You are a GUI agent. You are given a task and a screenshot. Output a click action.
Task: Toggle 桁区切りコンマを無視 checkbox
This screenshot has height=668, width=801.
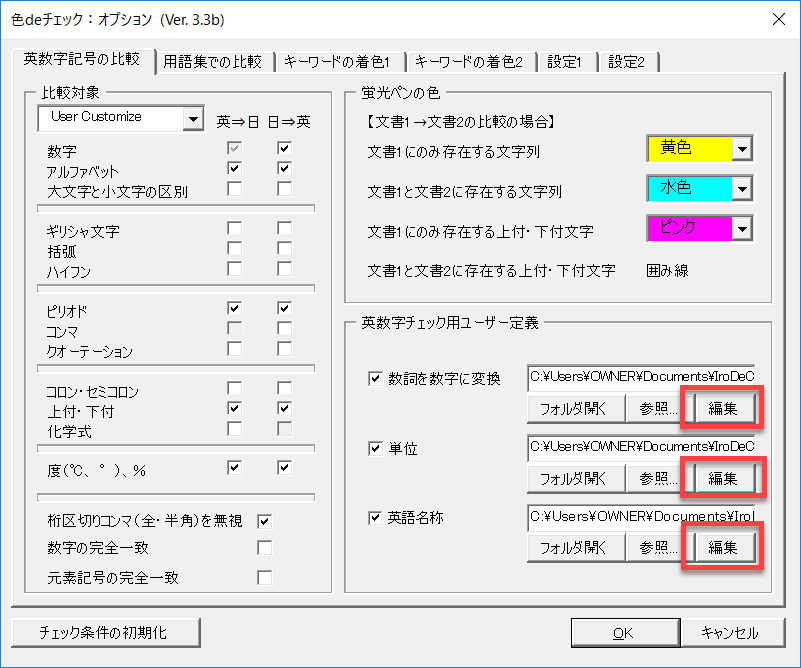[265, 521]
